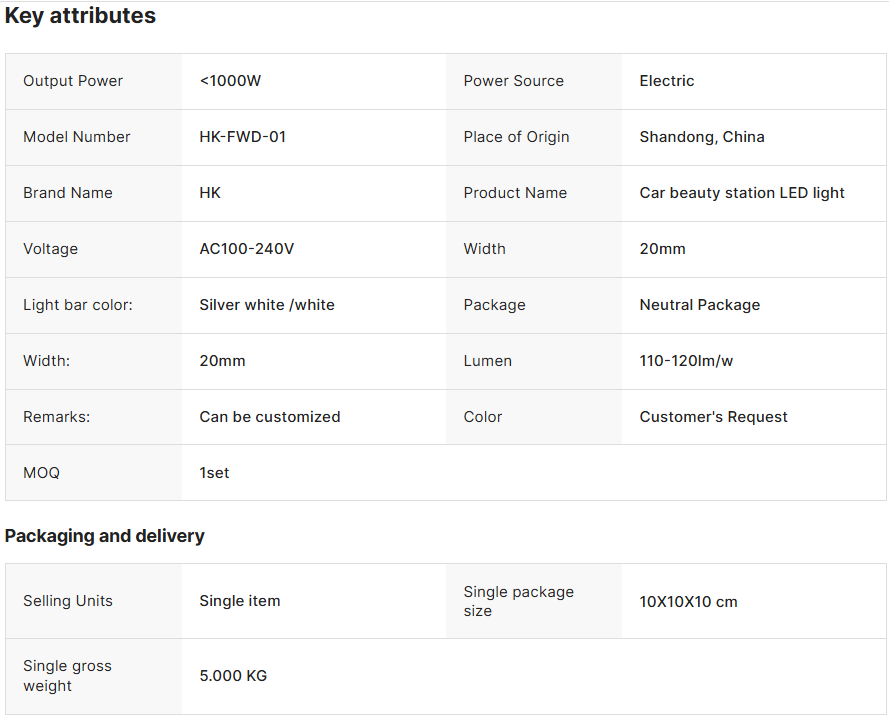Viewport: 889px width, 717px height.
Task: Click the AC100-240V voltage value
Action: pyautogui.click(x=247, y=249)
